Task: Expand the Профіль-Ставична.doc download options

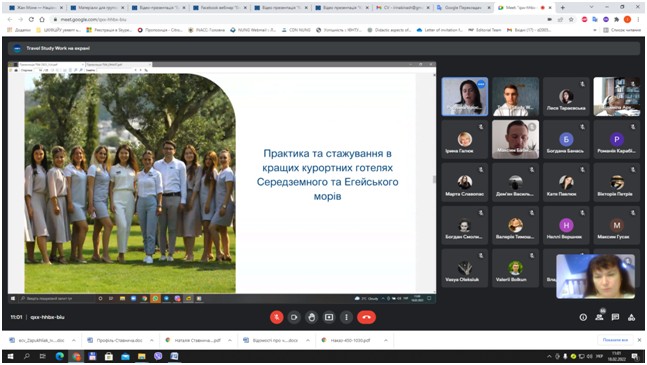Action: [x=151, y=340]
